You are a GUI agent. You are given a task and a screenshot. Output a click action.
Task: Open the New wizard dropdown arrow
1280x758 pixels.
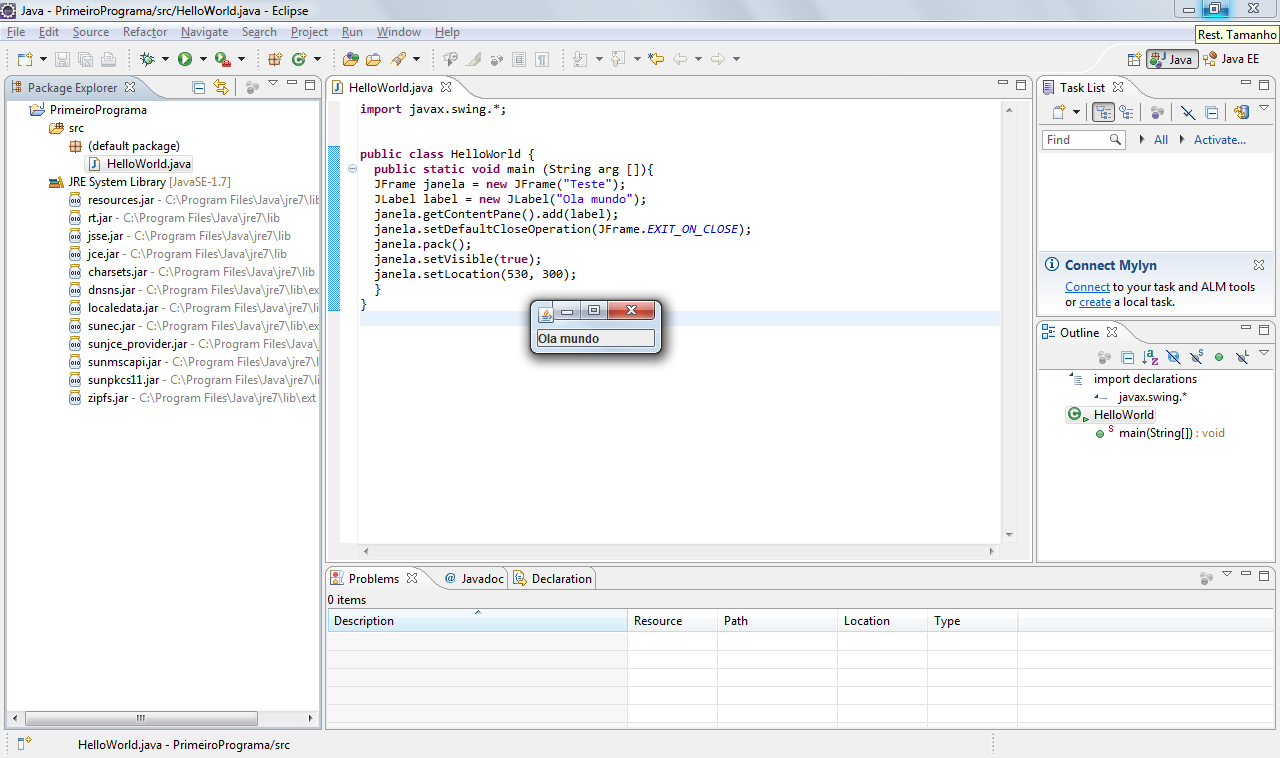[43, 59]
